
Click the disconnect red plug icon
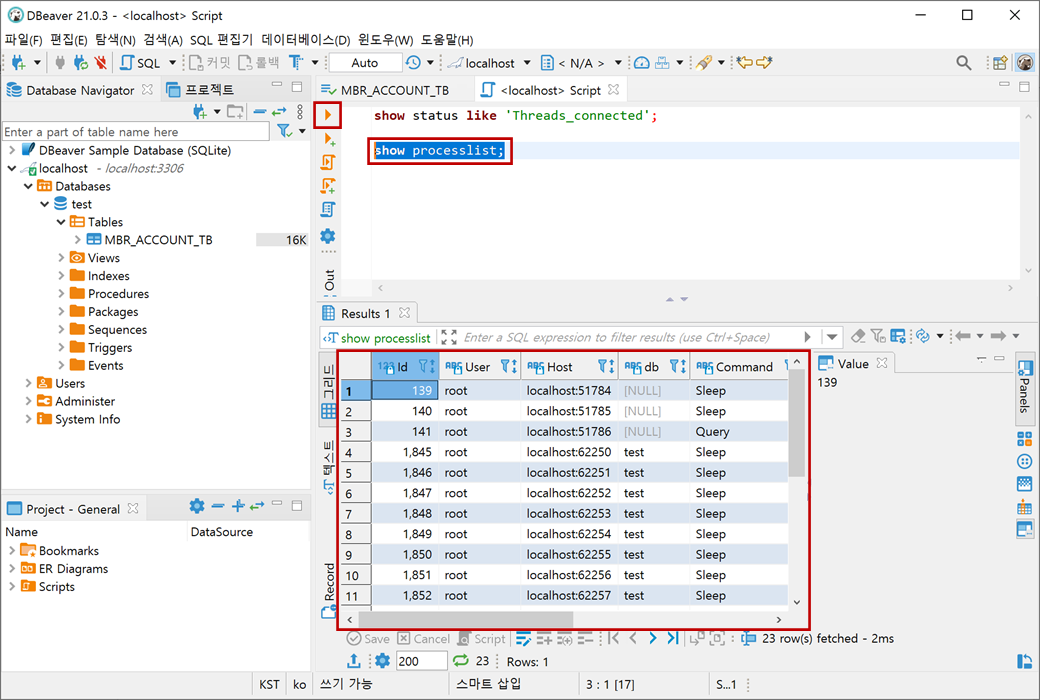coord(100,63)
